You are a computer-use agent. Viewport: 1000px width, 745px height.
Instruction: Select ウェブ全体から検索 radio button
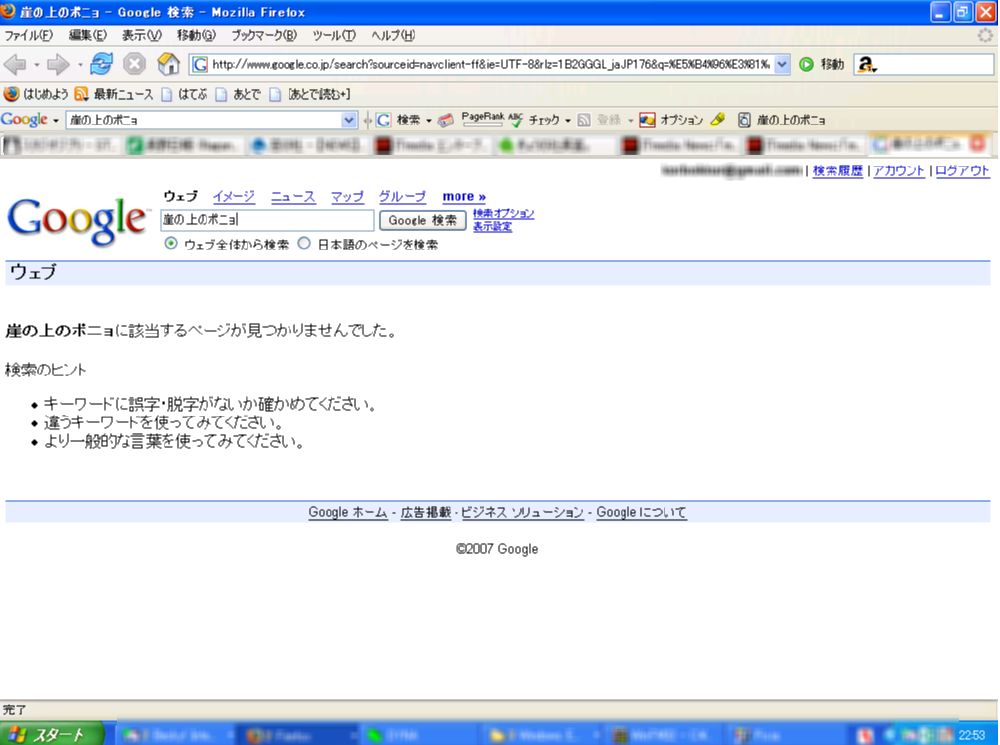[171, 244]
